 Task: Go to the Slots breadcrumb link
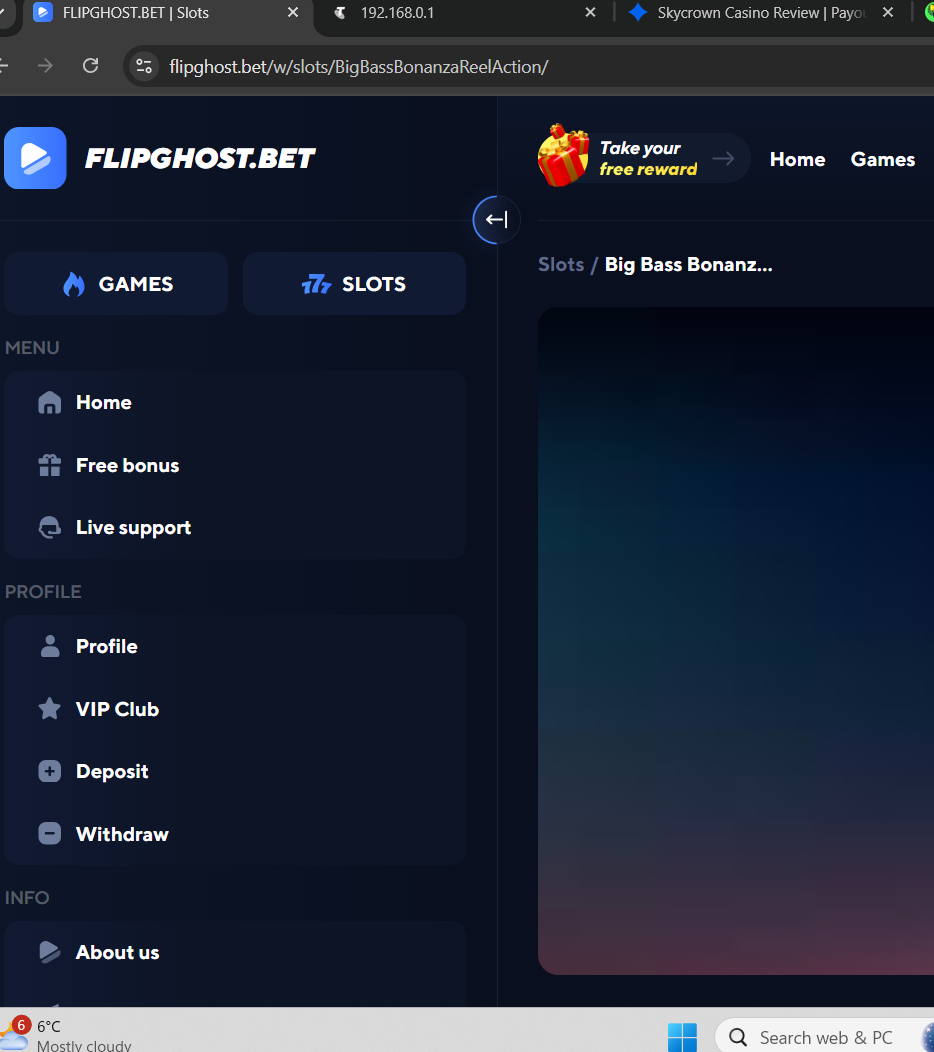point(561,264)
